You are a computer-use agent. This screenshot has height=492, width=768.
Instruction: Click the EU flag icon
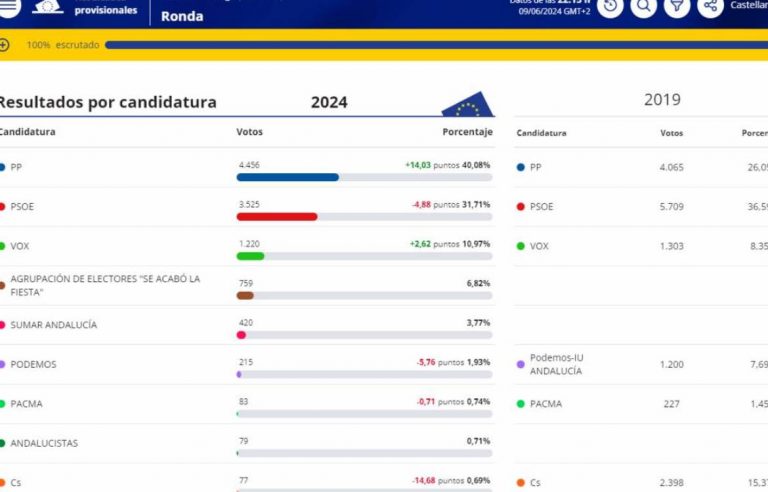pyautogui.click(x=467, y=104)
